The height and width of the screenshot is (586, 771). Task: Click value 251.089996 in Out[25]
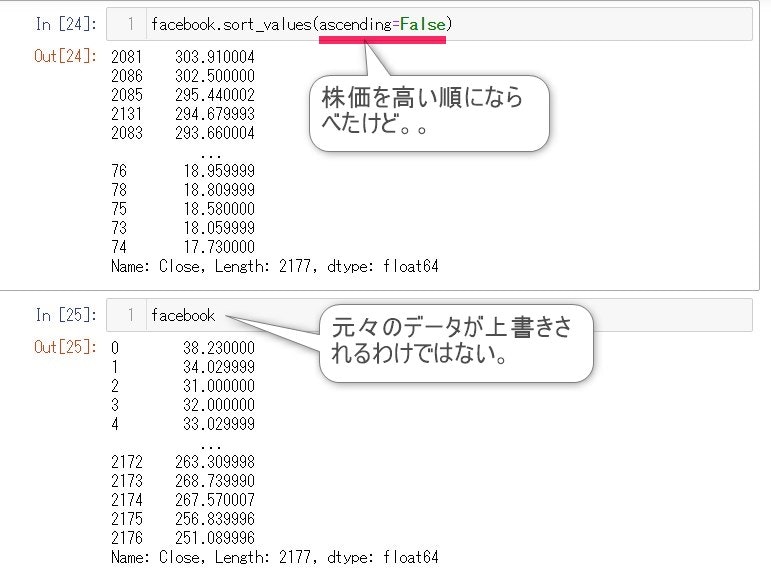pyautogui.click(x=215, y=538)
